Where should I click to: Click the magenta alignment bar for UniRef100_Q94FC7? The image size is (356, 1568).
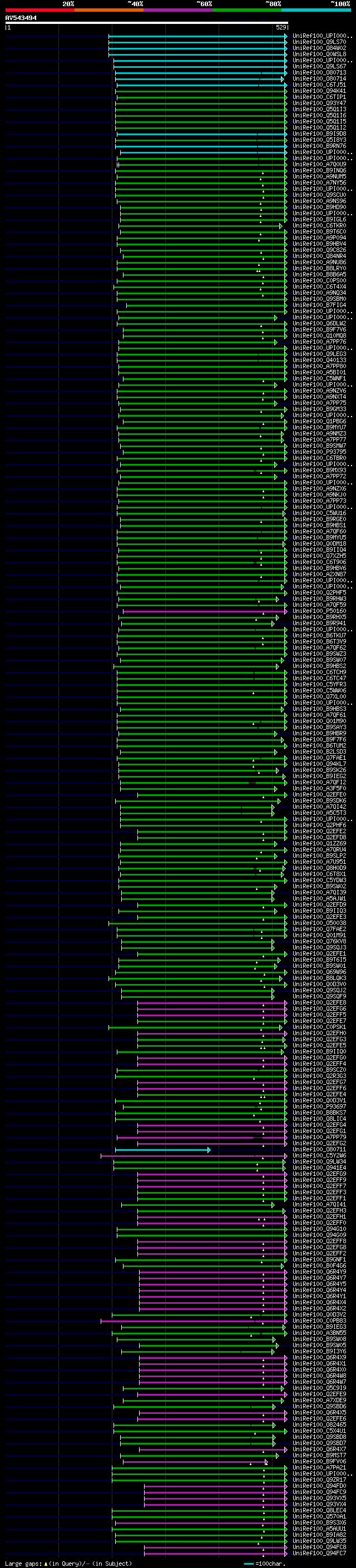(215, 1554)
